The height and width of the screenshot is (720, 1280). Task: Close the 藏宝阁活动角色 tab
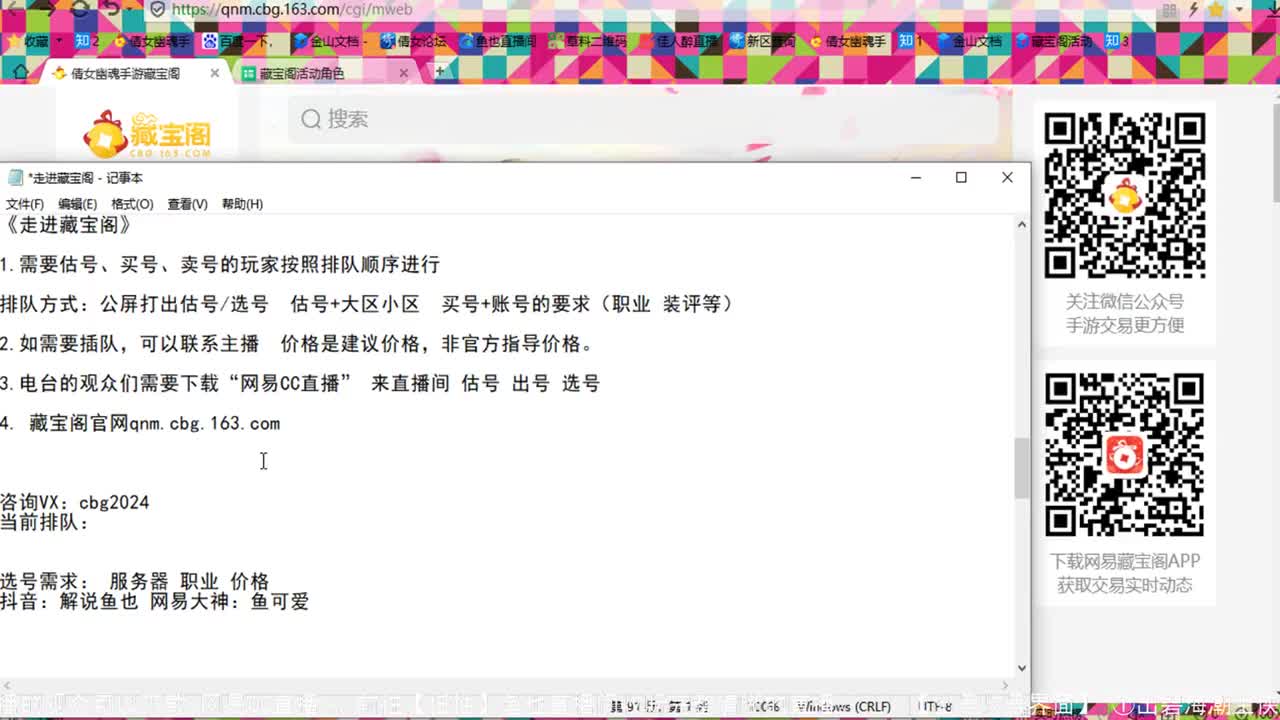point(404,73)
